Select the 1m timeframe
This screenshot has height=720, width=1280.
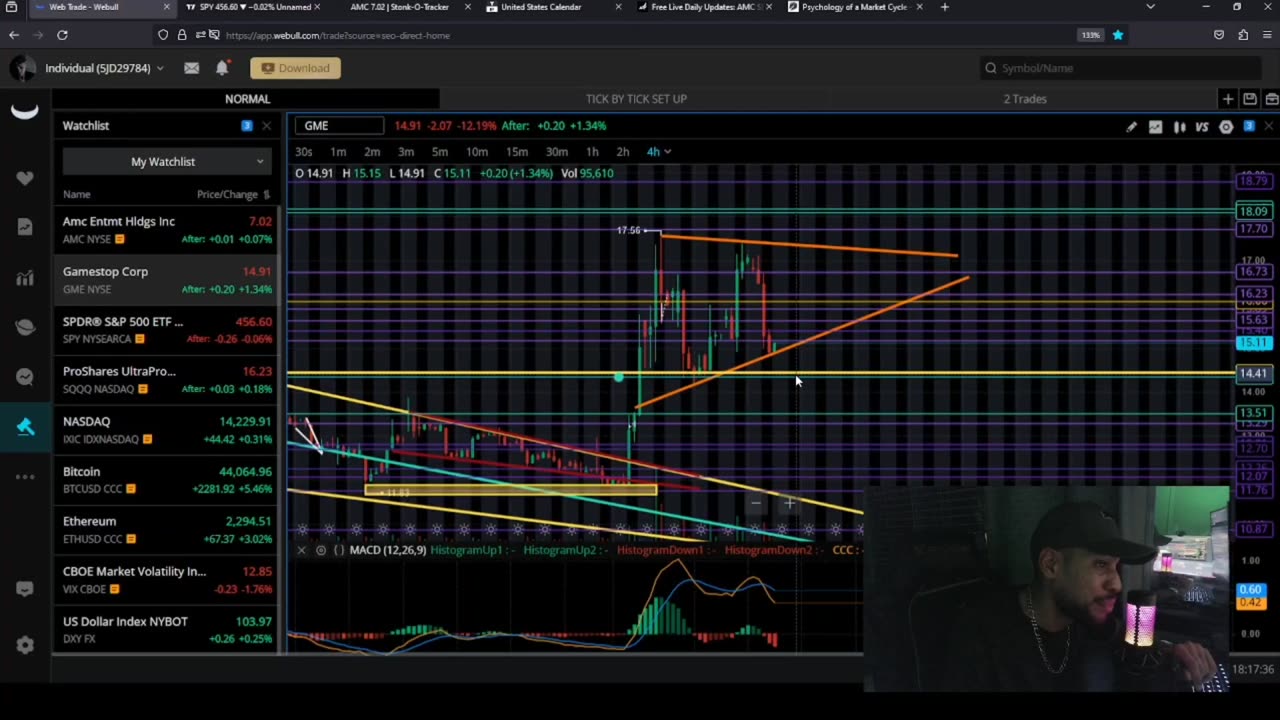coord(338,152)
